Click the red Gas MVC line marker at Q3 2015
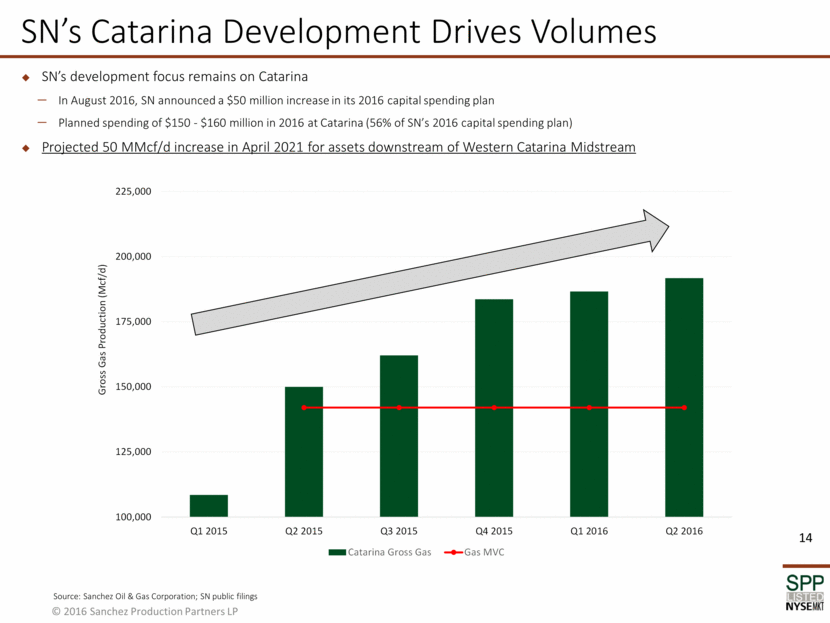This screenshot has height=623, width=830. (x=399, y=407)
